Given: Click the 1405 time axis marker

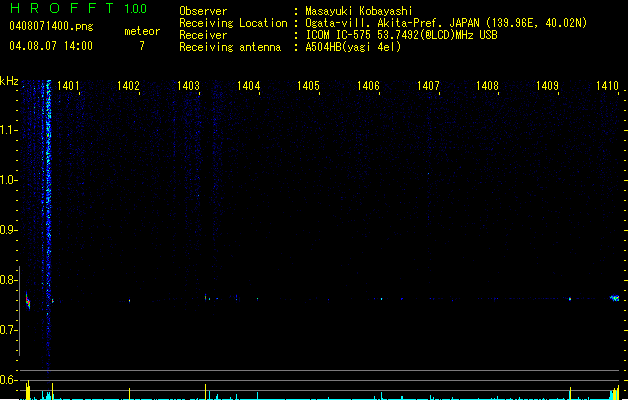Looking at the screenshot, I should pos(308,86).
